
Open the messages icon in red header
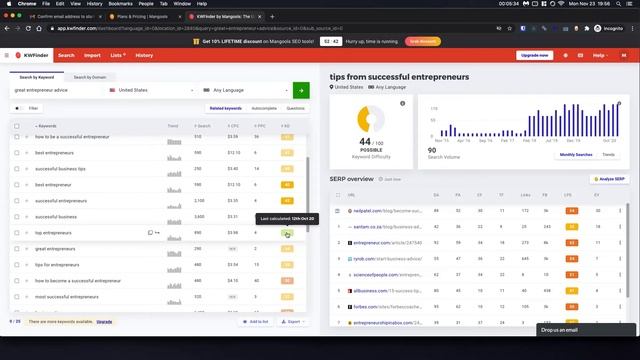[x=580, y=55]
